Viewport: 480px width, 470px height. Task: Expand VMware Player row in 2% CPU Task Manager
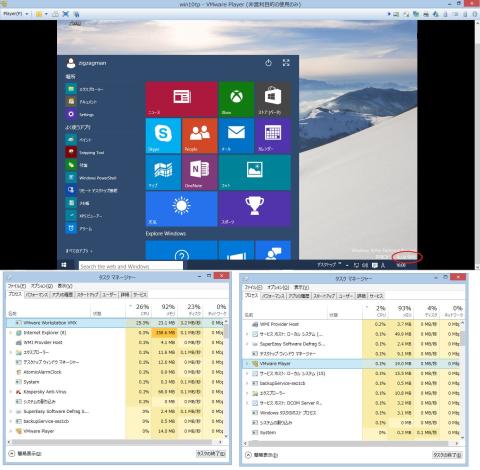(247, 364)
